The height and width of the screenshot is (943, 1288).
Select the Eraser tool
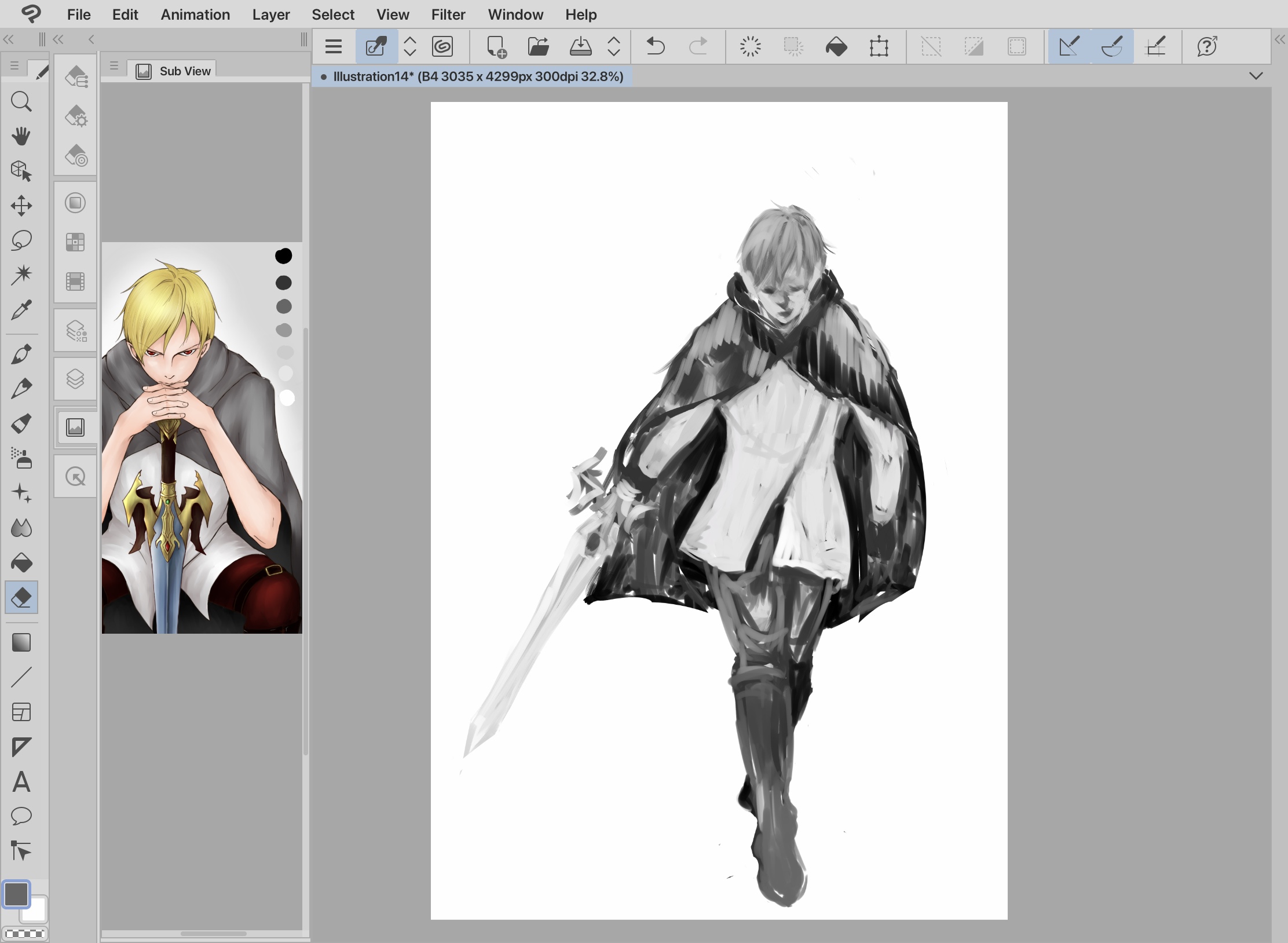[21, 597]
